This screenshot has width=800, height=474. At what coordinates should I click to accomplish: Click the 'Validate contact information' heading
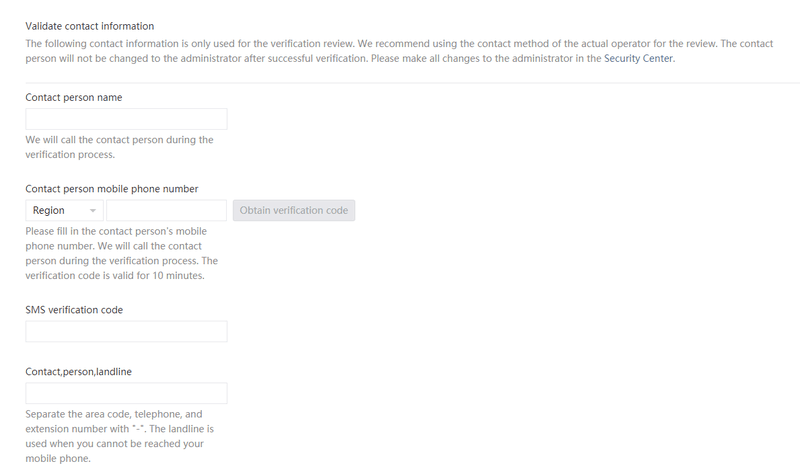point(90,26)
